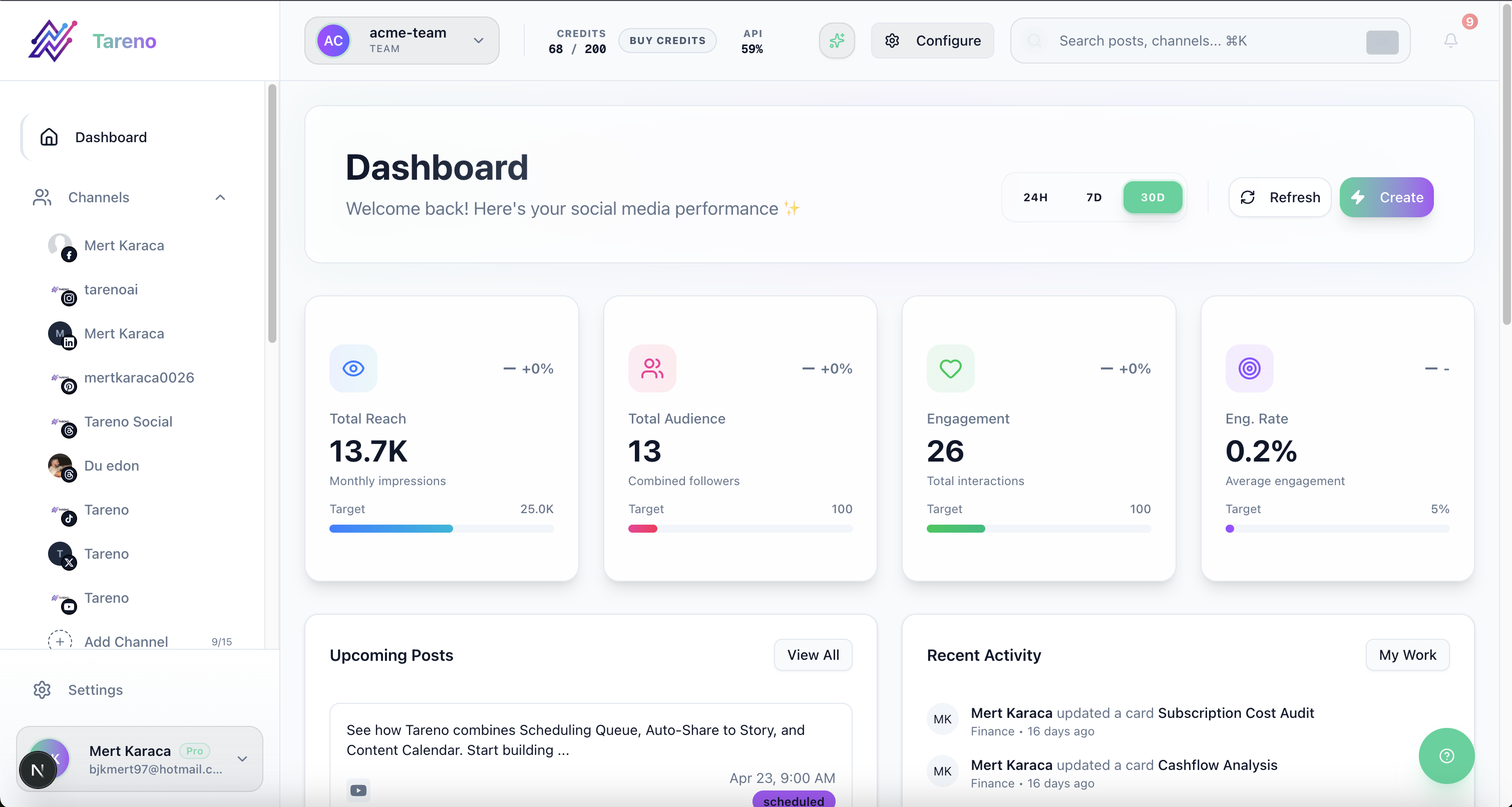This screenshot has height=807, width=1512.
Task: Click the Total Audience people icon
Action: point(652,368)
